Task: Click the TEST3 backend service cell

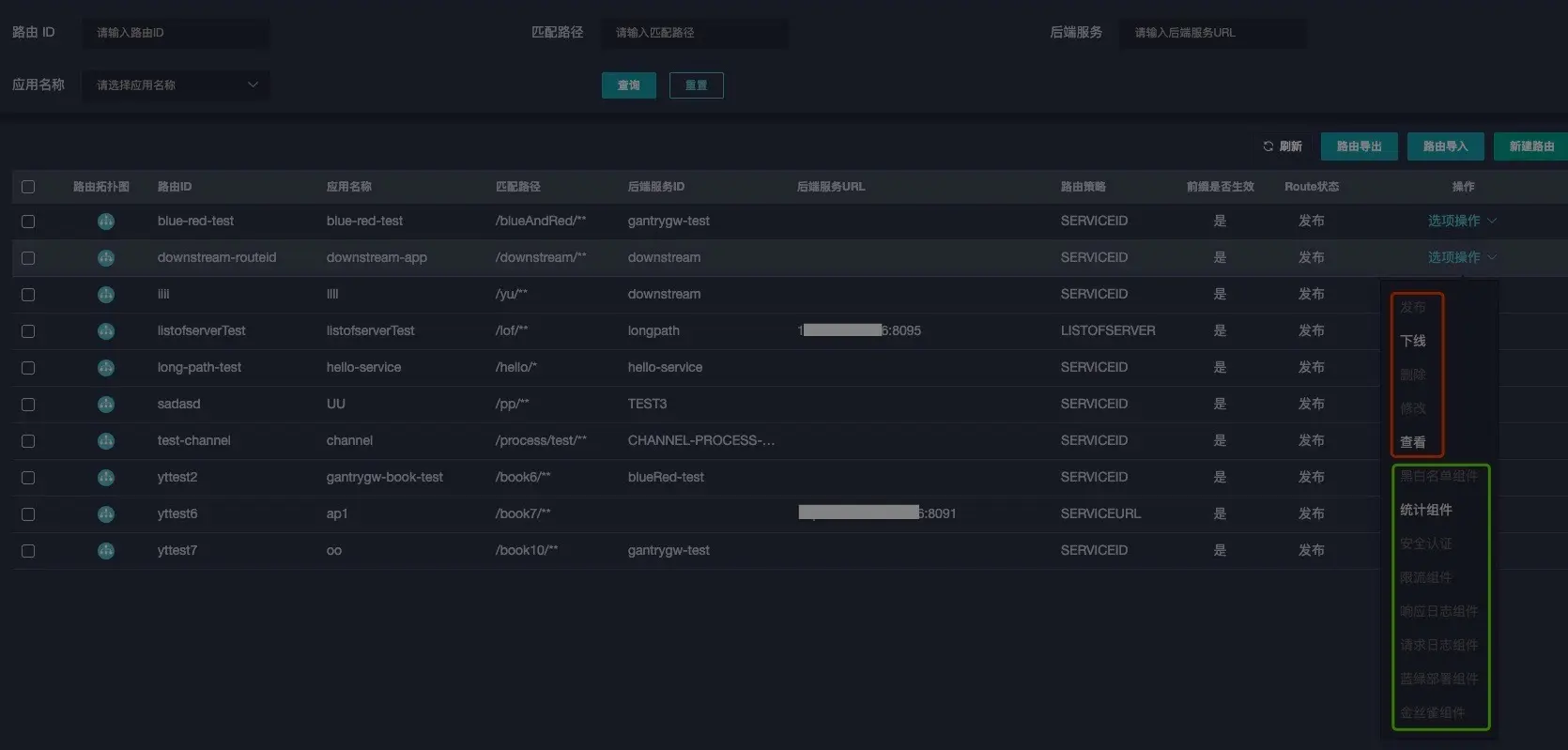Action: (x=647, y=404)
